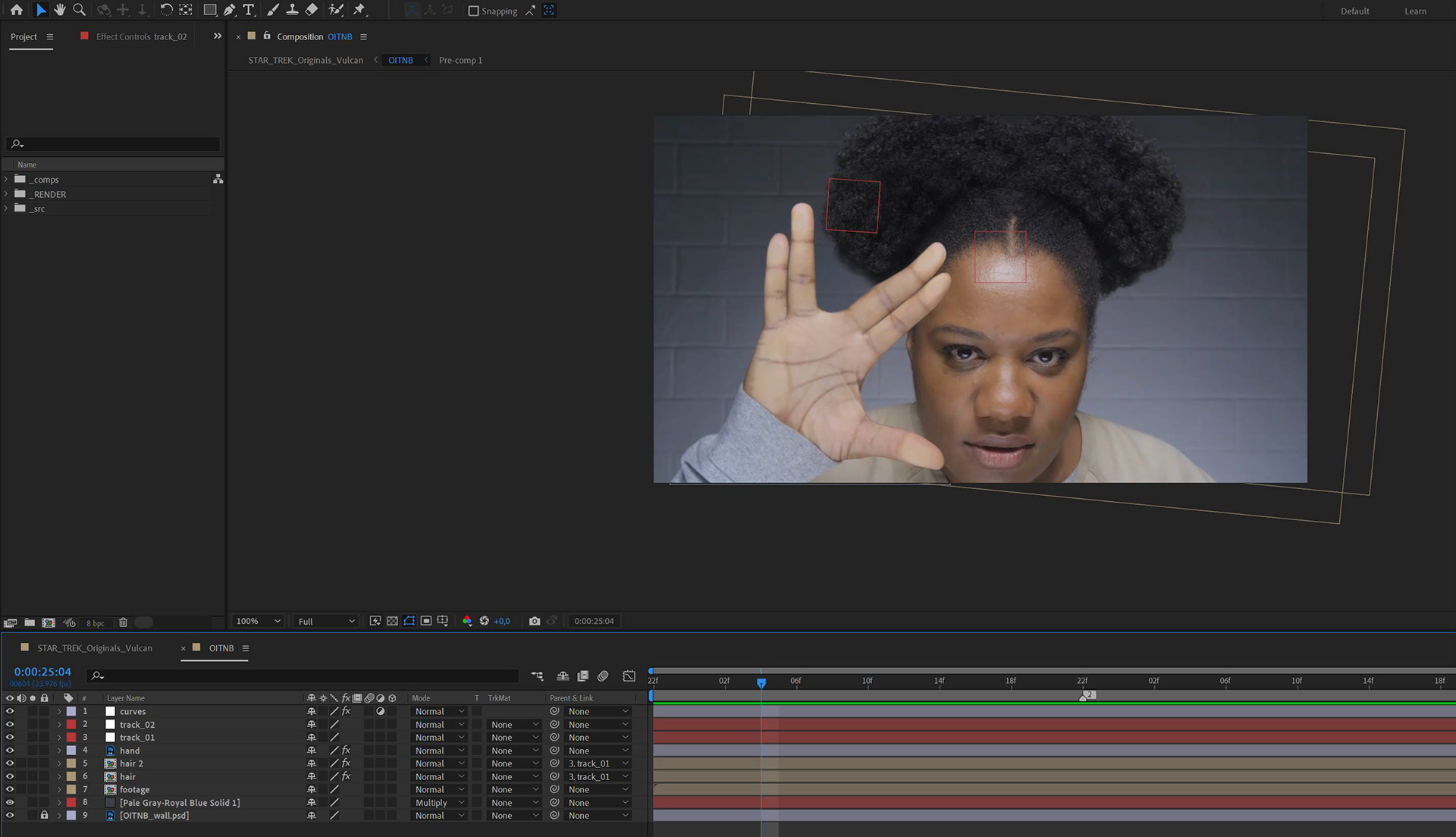The width and height of the screenshot is (1456, 837).
Task: Select the Brush tool
Action: (x=273, y=10)
